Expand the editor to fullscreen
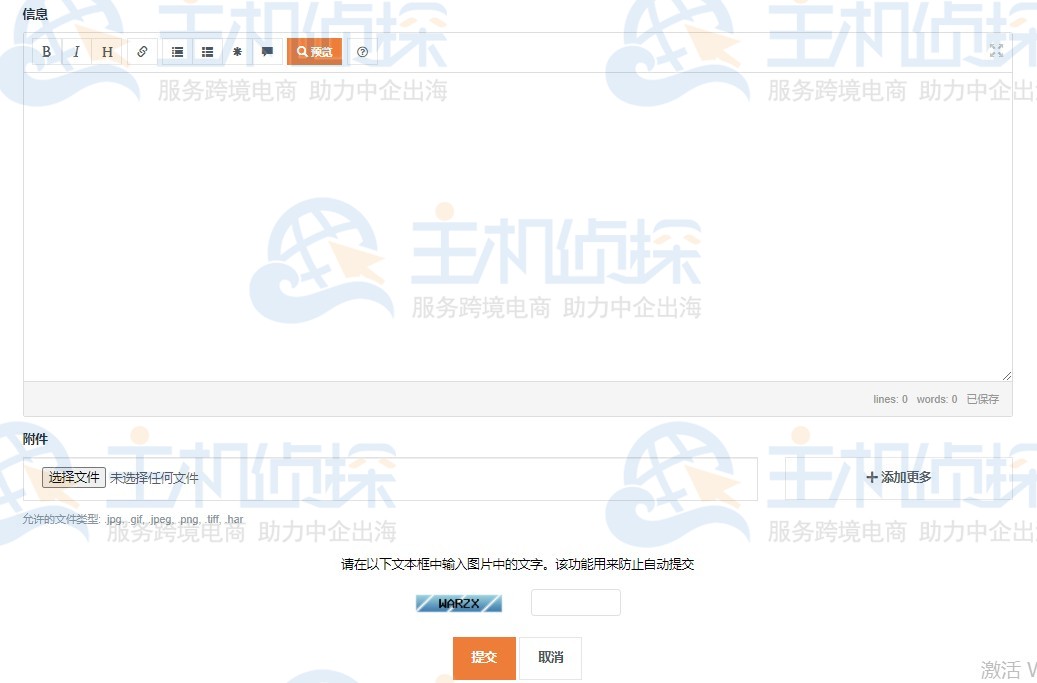The image size is (1037, 683). pyautogui.click(x=996, y=50)
